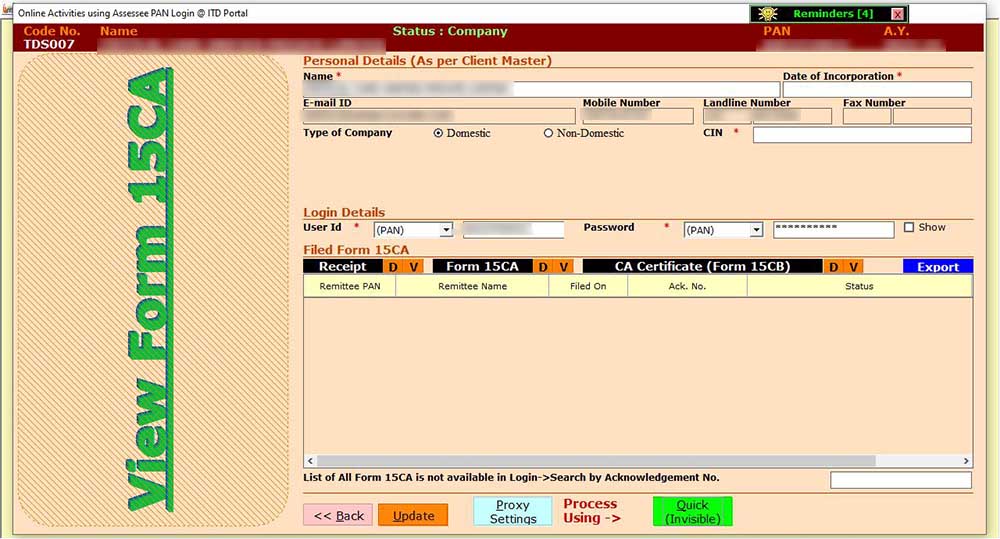
Task: Click the Remittee Name column header
Action: tap(472, 286)
